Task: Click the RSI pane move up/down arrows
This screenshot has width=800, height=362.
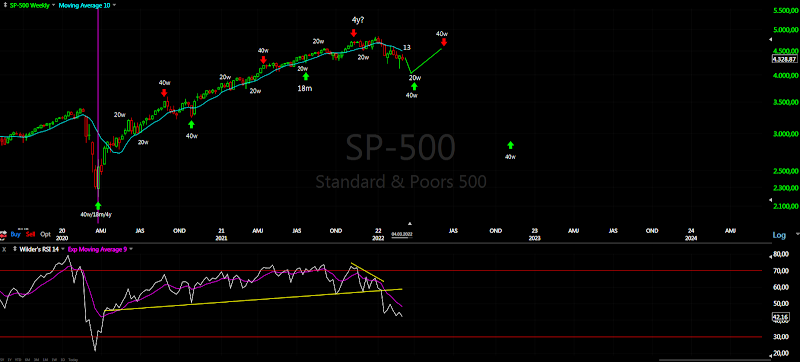Action: tap(14, 249)
